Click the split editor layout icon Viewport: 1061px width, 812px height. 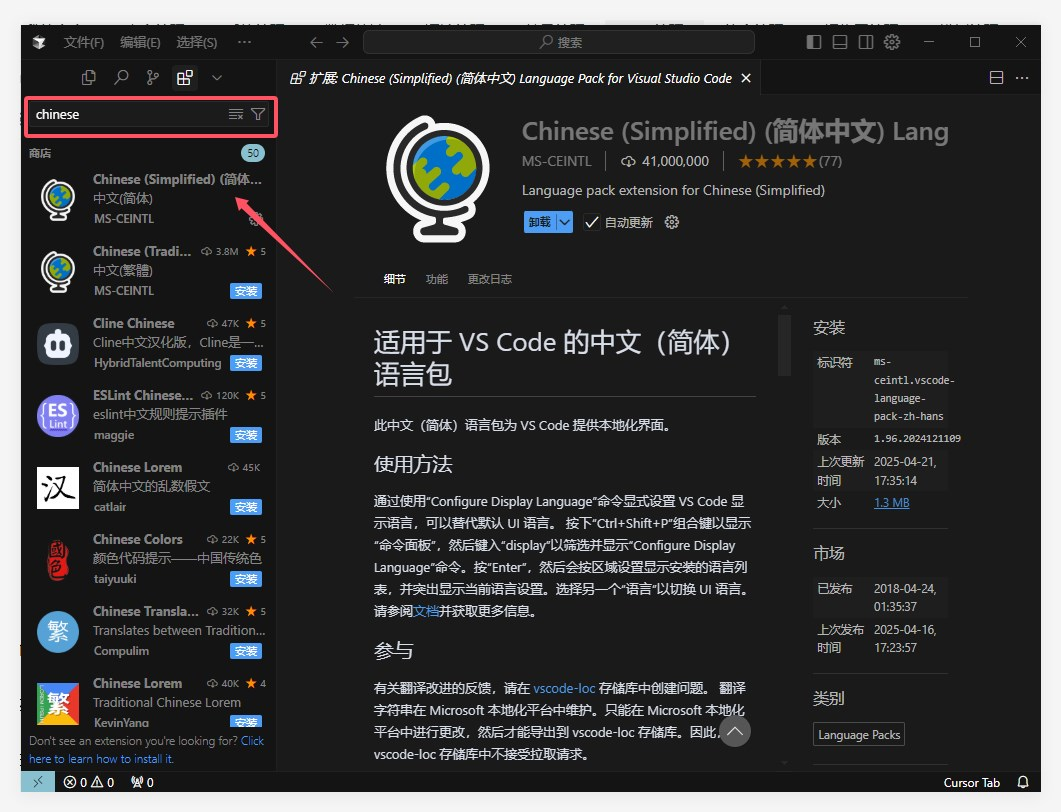996,78
